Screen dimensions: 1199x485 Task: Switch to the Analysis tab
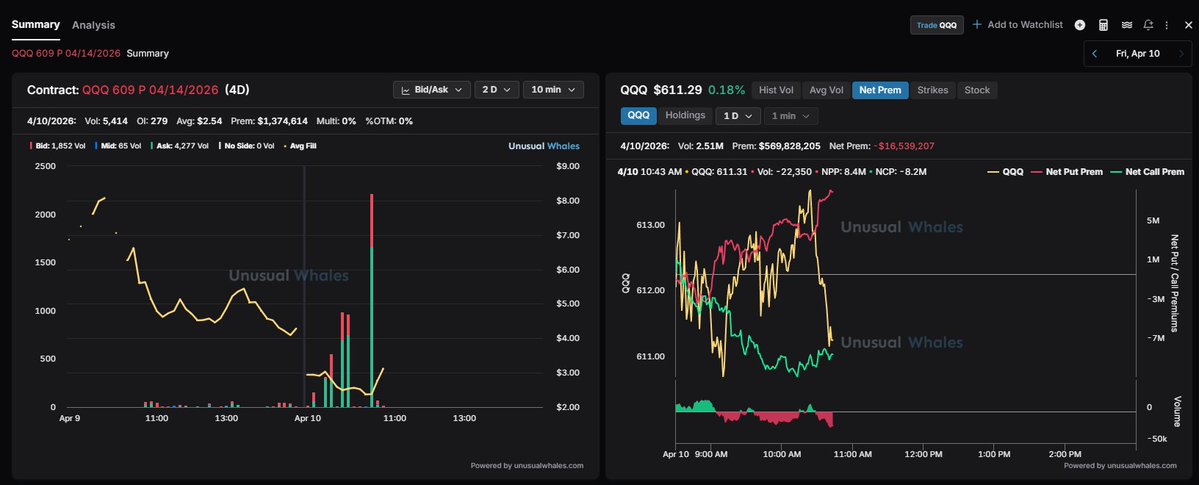(x=93, y=24)
